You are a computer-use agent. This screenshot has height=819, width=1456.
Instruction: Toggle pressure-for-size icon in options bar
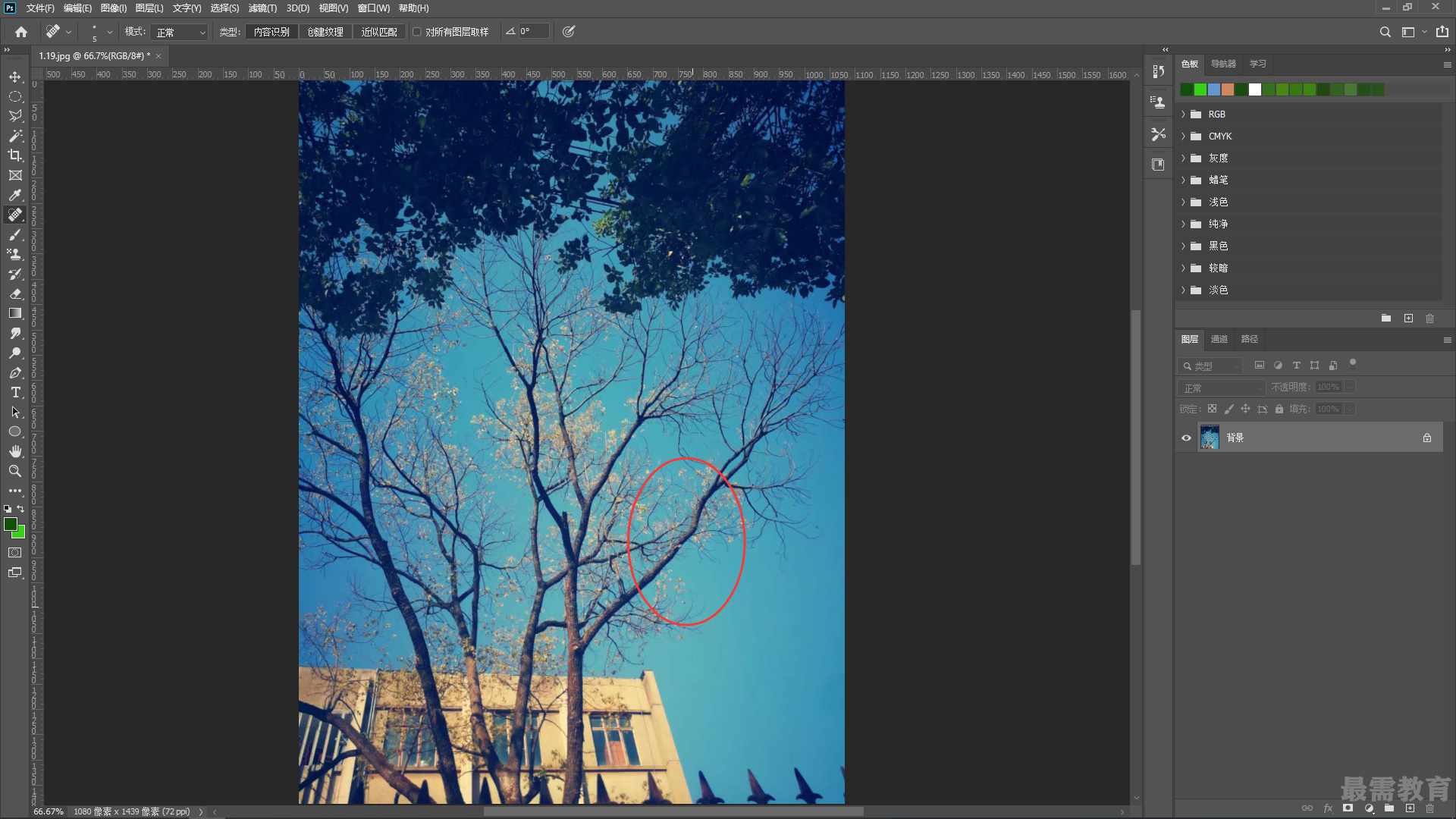pos(569,32)
